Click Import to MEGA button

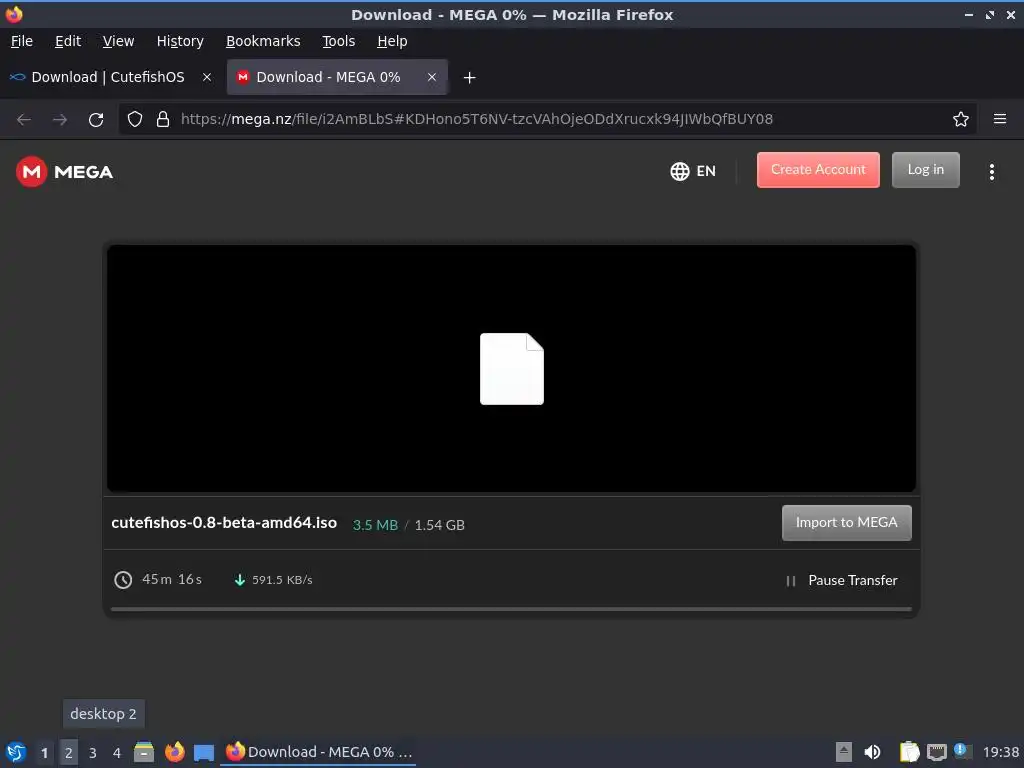[x=846, y=522]
